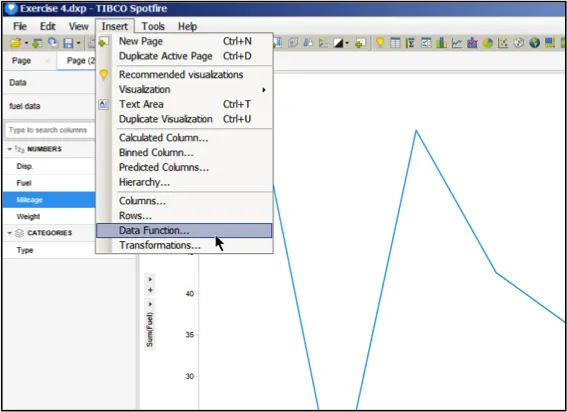Click the Text Area icon in the Insert menu
This screenshot has height=412, width=567.
tap(103, 105)
